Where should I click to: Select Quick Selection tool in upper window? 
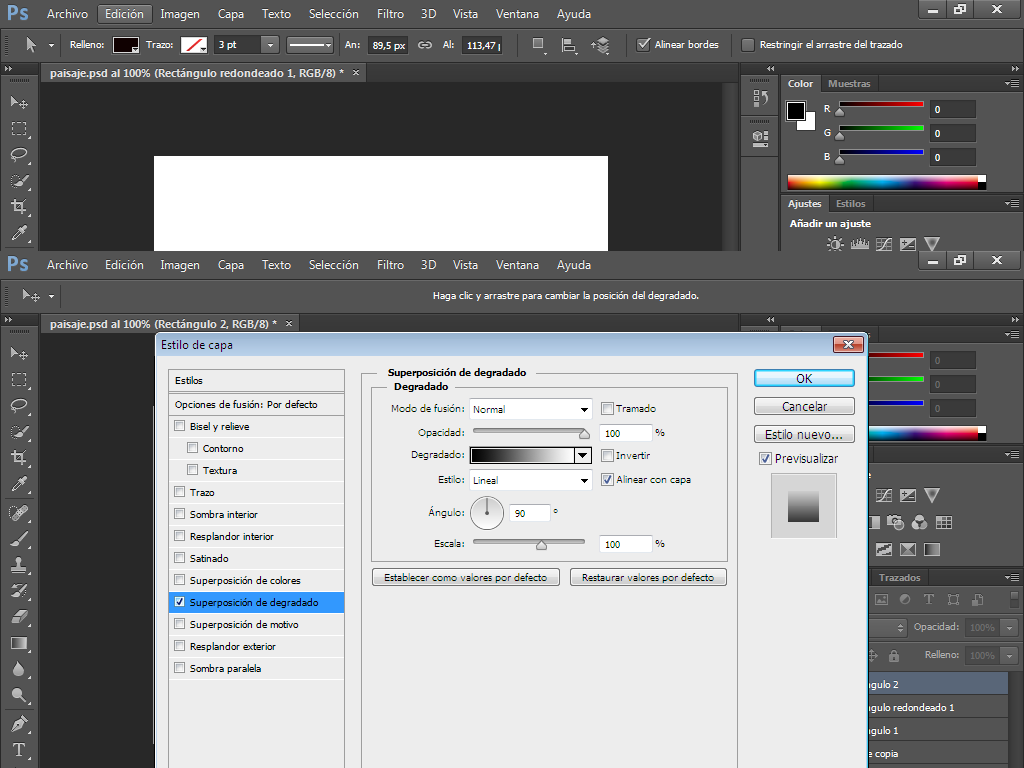[19, 181]
